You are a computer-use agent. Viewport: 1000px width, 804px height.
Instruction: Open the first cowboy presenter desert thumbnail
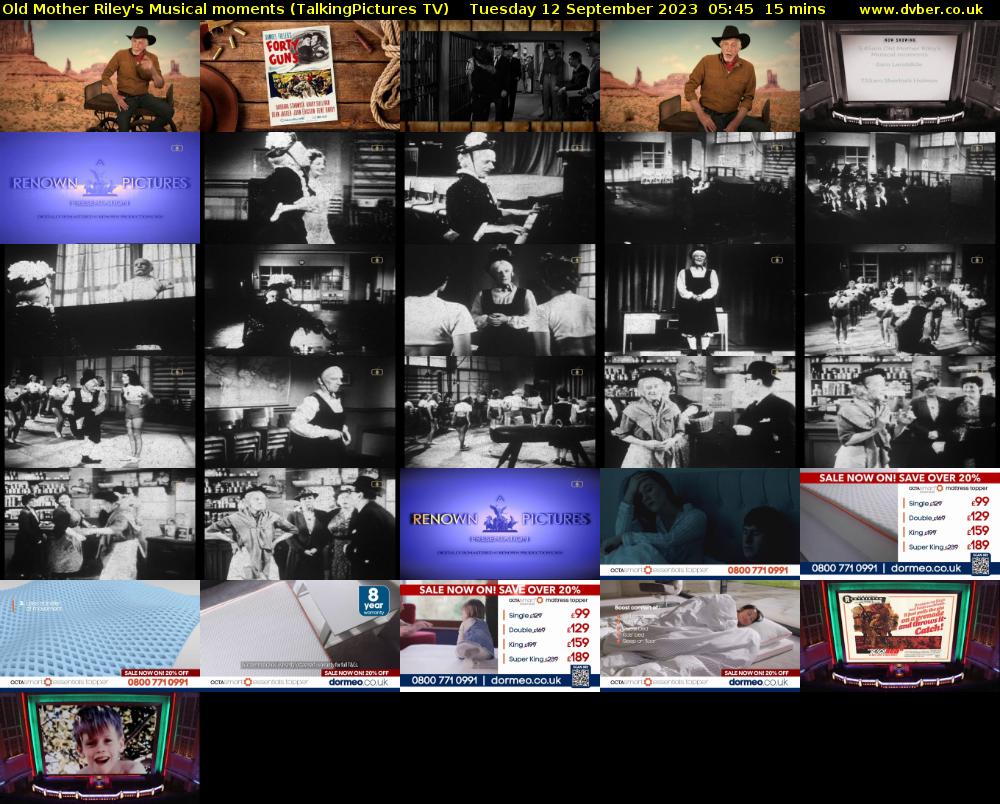tap(99, 76)
